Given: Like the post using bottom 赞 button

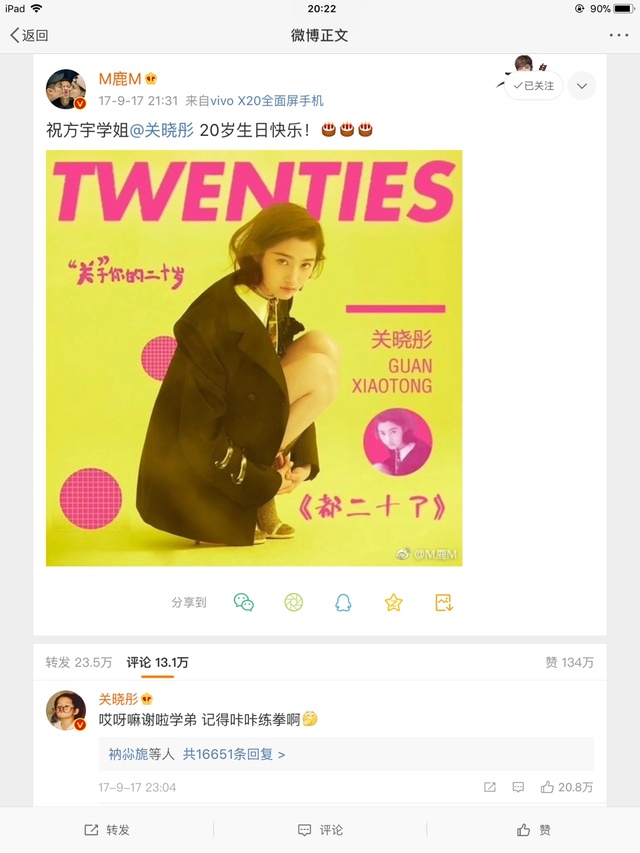Looking at the screenshot, I should 533,830.
